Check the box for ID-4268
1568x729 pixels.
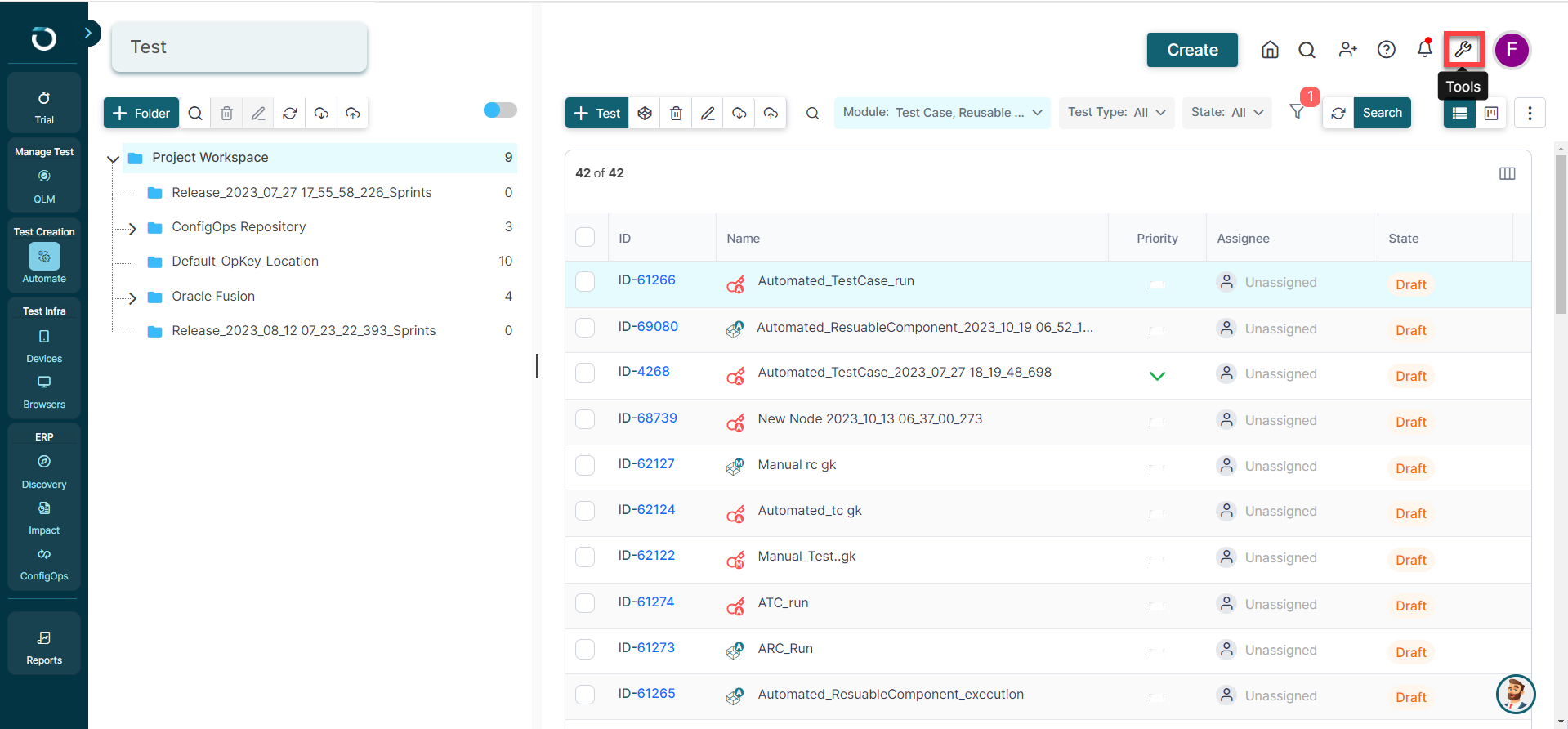pyautogui.click(x=585, y=373)
